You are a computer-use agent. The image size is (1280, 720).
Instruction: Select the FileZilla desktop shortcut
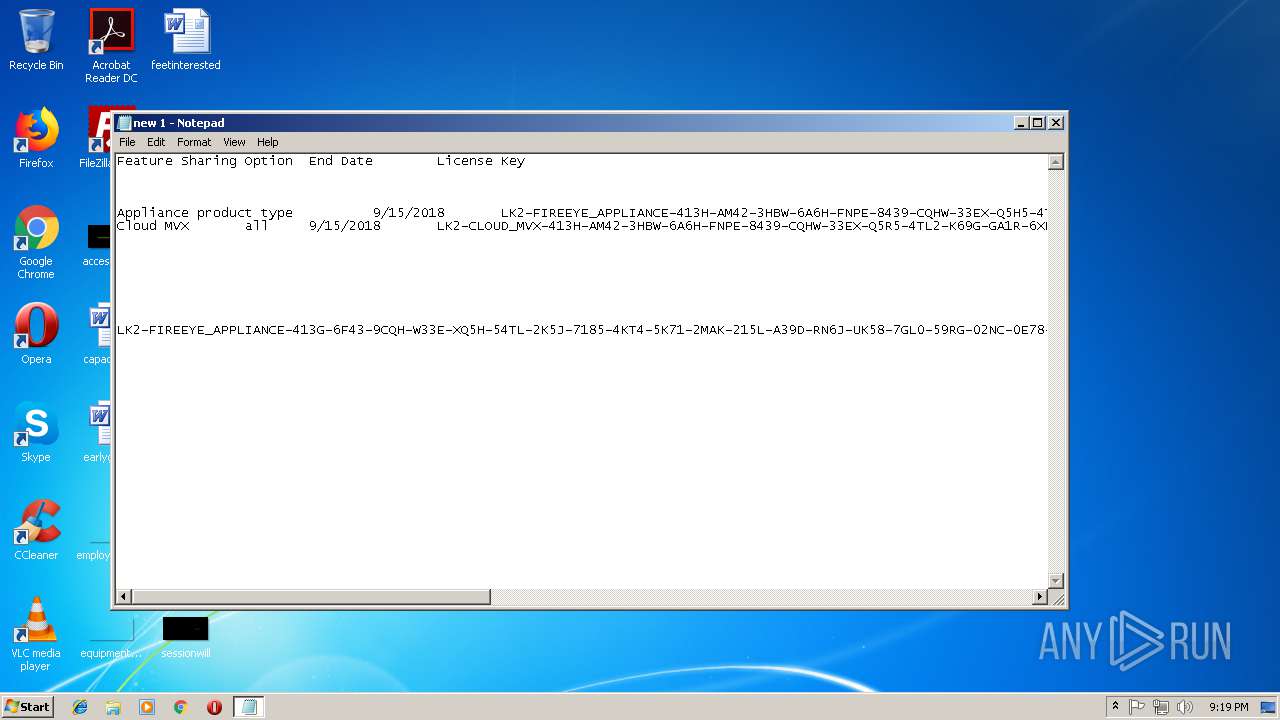pyautogui.click(x=97, y=138)
